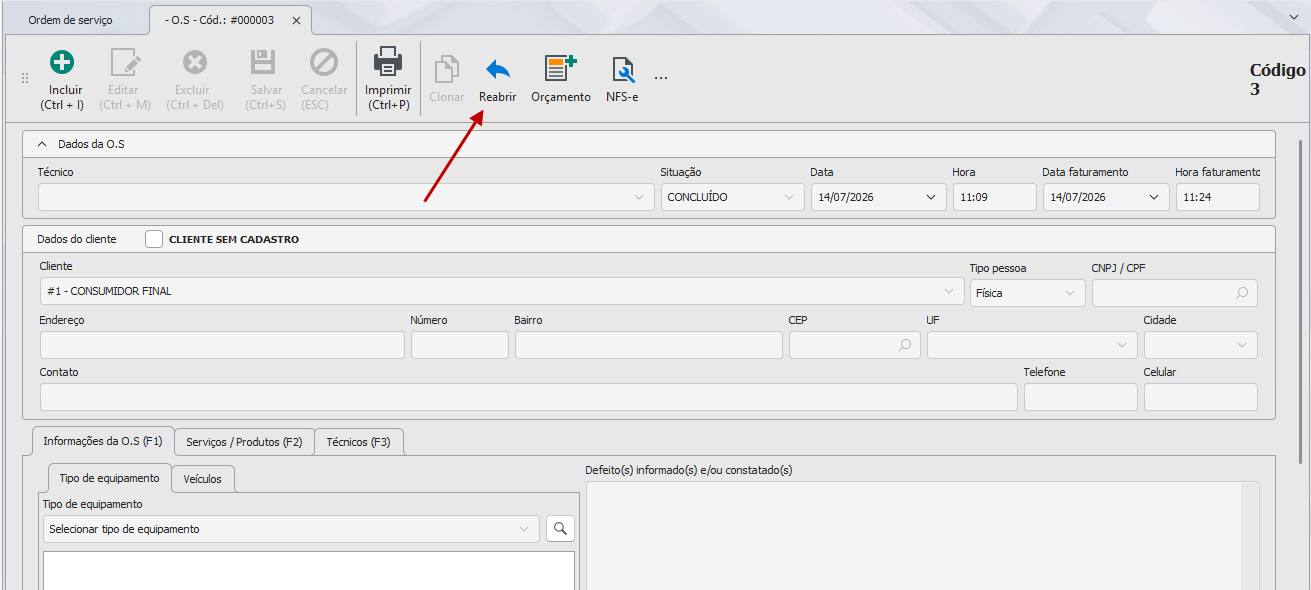Look up CEP with search icon
The width and height of the screenshot is (1311, 590).
point(905,345)
